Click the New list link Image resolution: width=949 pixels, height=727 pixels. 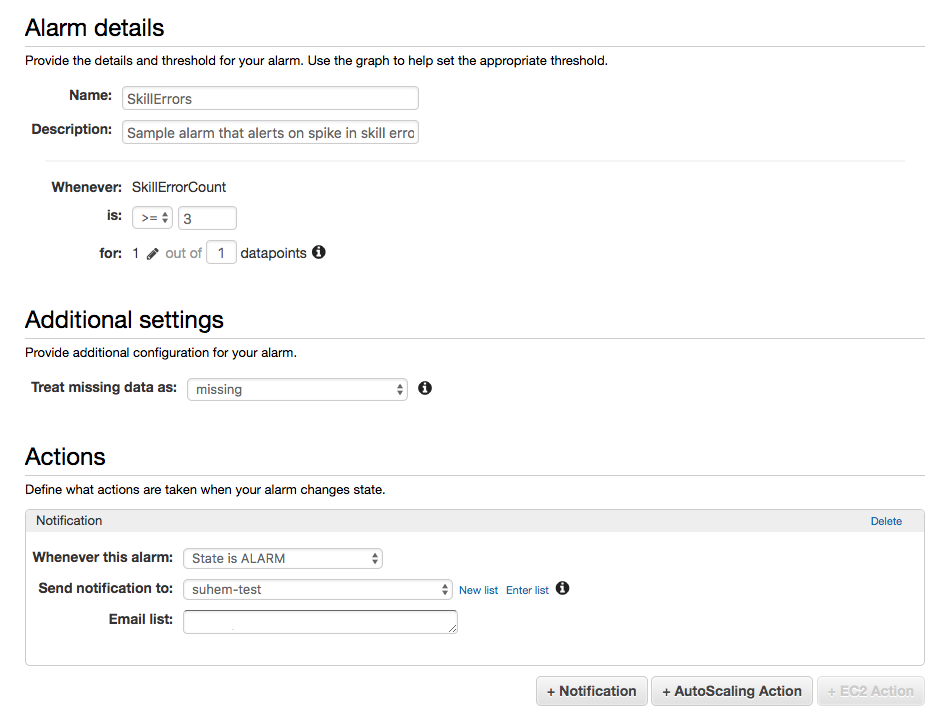click(478, 590)
